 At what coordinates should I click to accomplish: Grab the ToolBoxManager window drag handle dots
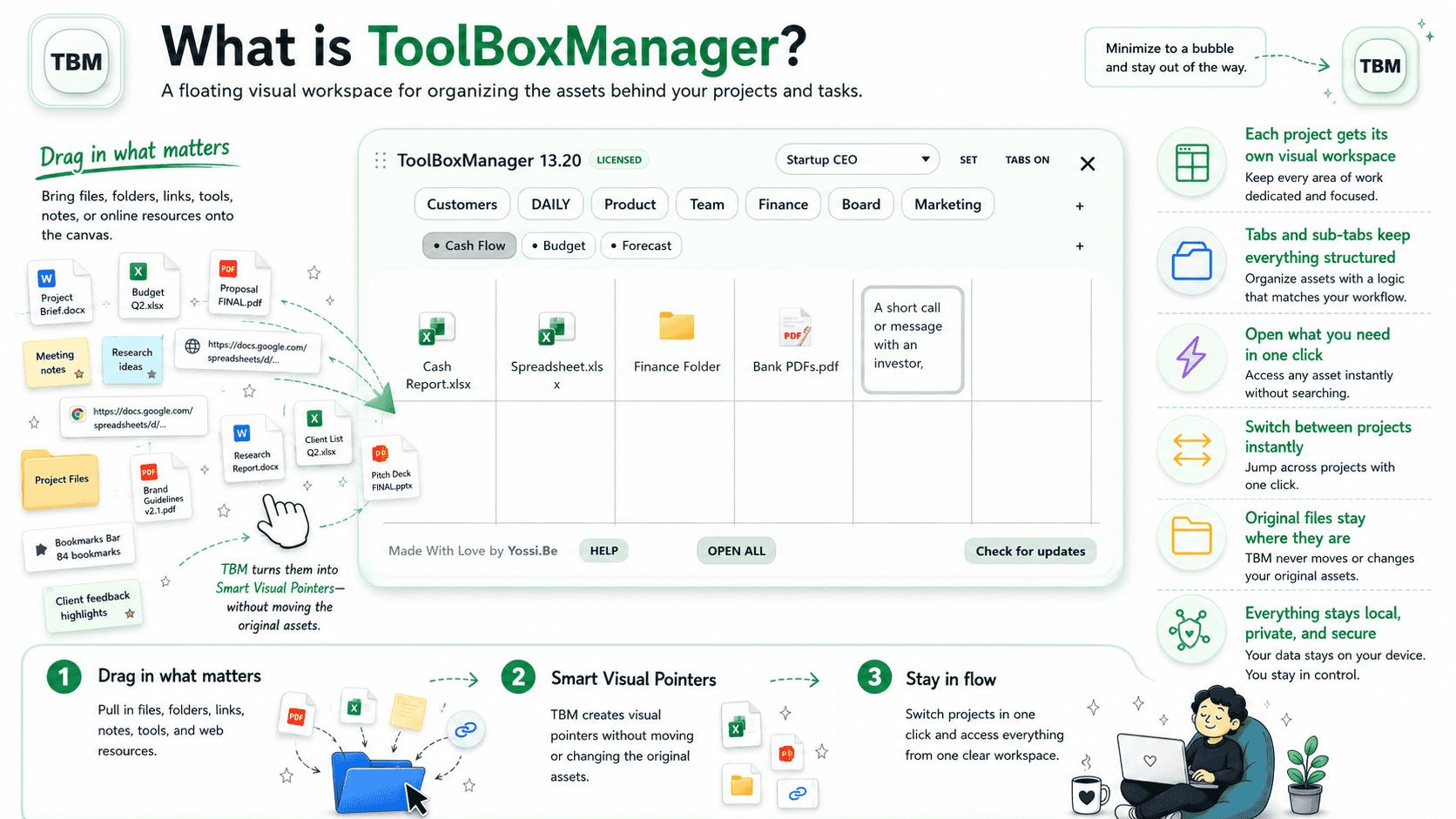tap(381, 160)
